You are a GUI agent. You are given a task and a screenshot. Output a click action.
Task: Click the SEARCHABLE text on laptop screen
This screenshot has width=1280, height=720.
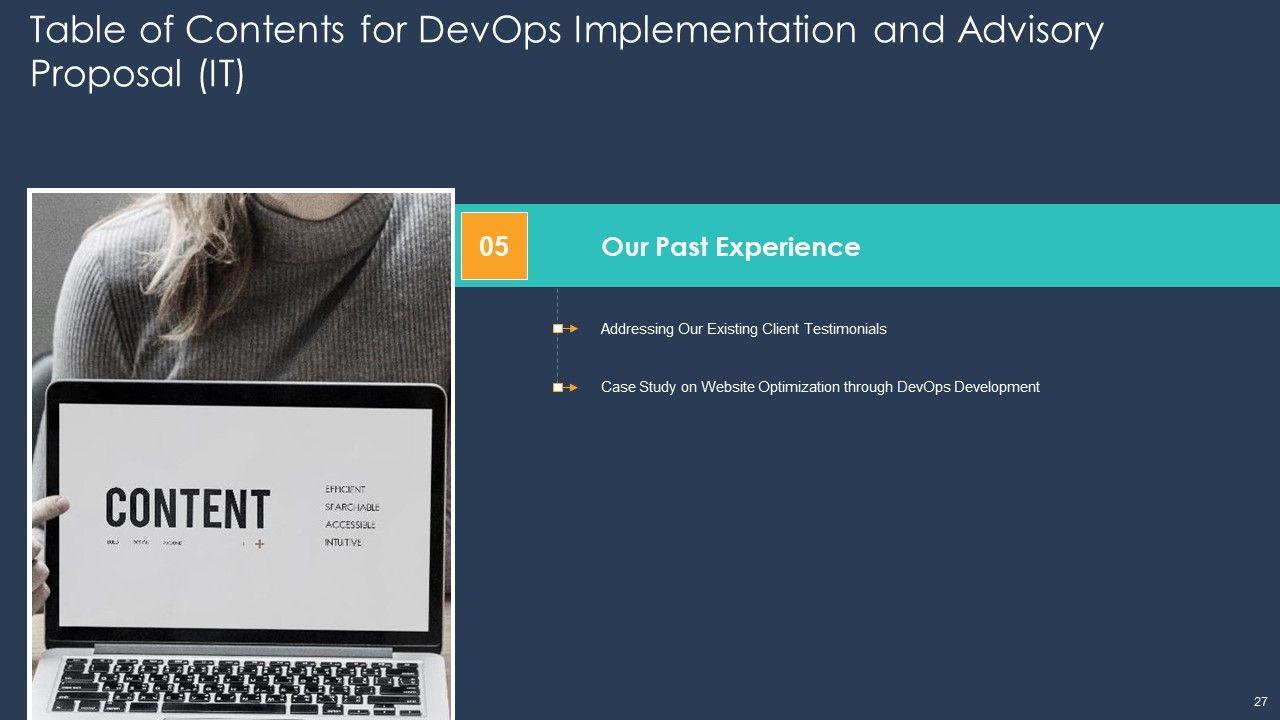351,507
